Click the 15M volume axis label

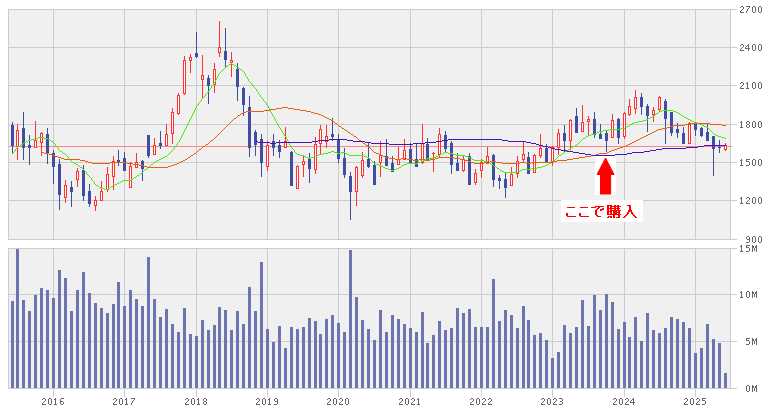pyautogui.click(x=749, y=249)
